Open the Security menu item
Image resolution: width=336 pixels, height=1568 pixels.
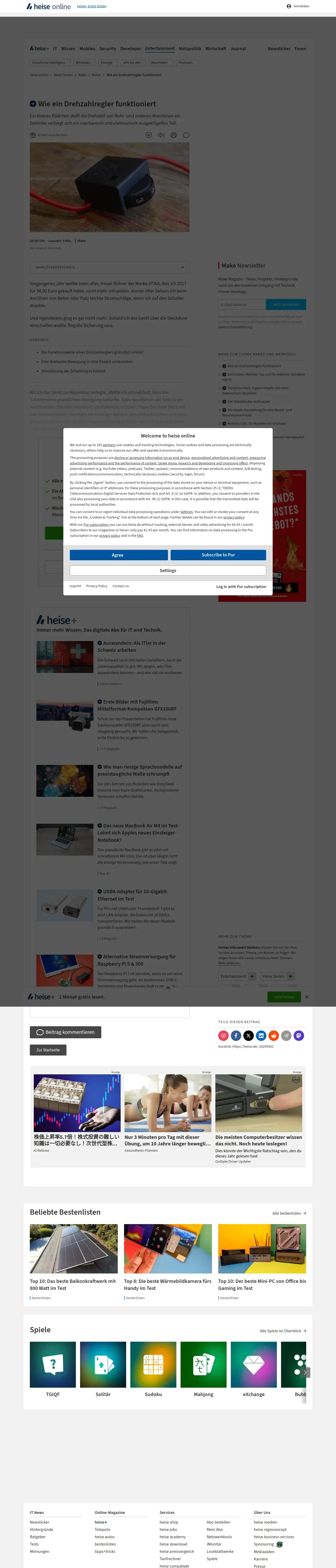[108, 49]
